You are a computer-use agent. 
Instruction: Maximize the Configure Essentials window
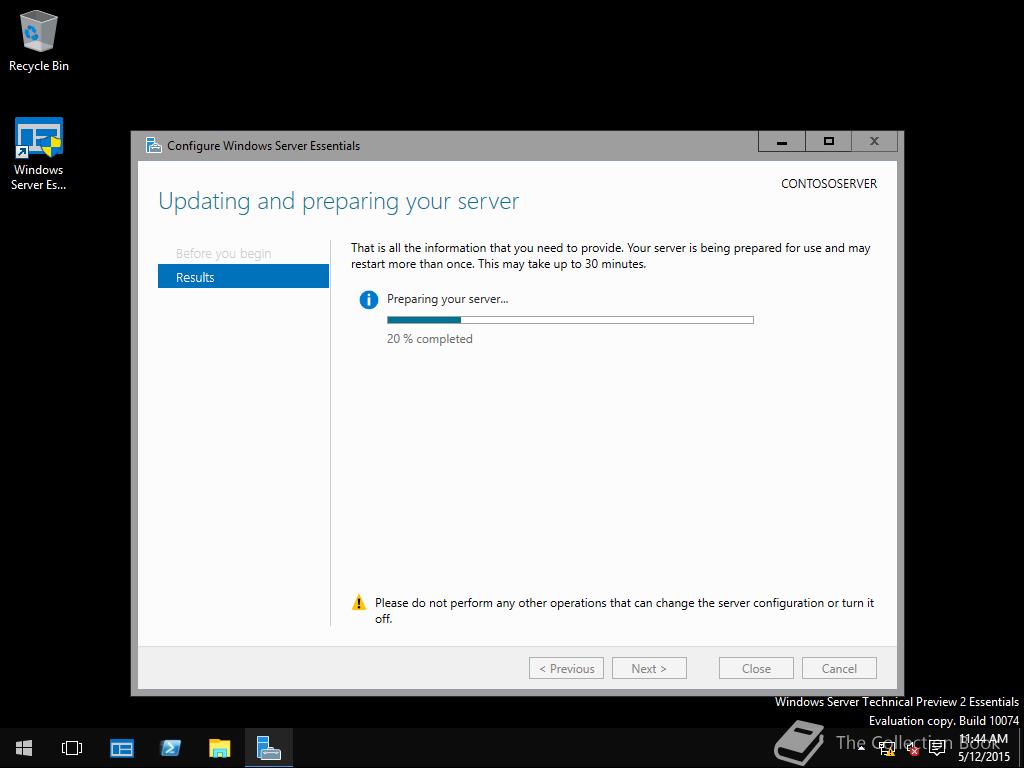coord(829,142)
